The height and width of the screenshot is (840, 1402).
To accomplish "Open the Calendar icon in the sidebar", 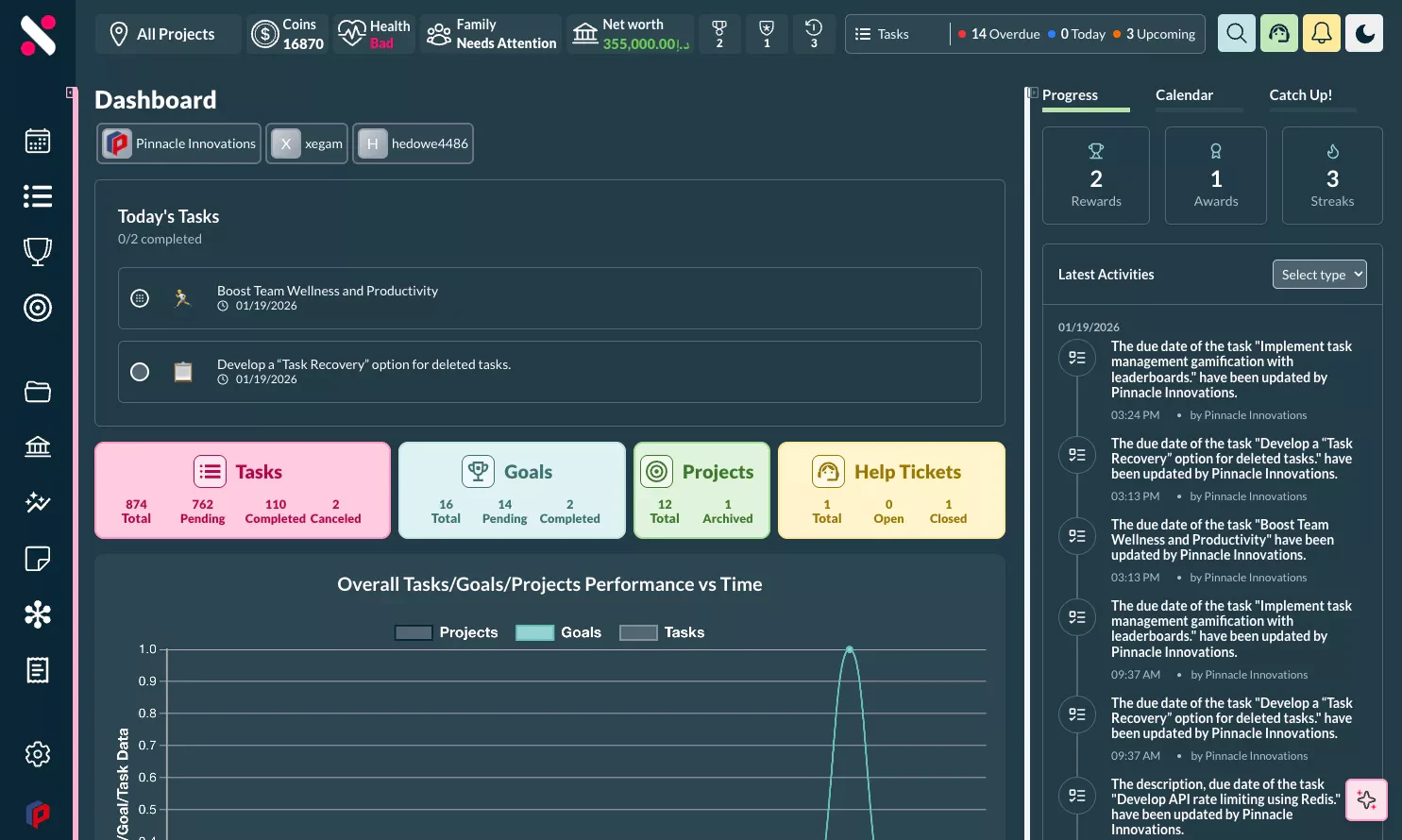I will [38, 140].
